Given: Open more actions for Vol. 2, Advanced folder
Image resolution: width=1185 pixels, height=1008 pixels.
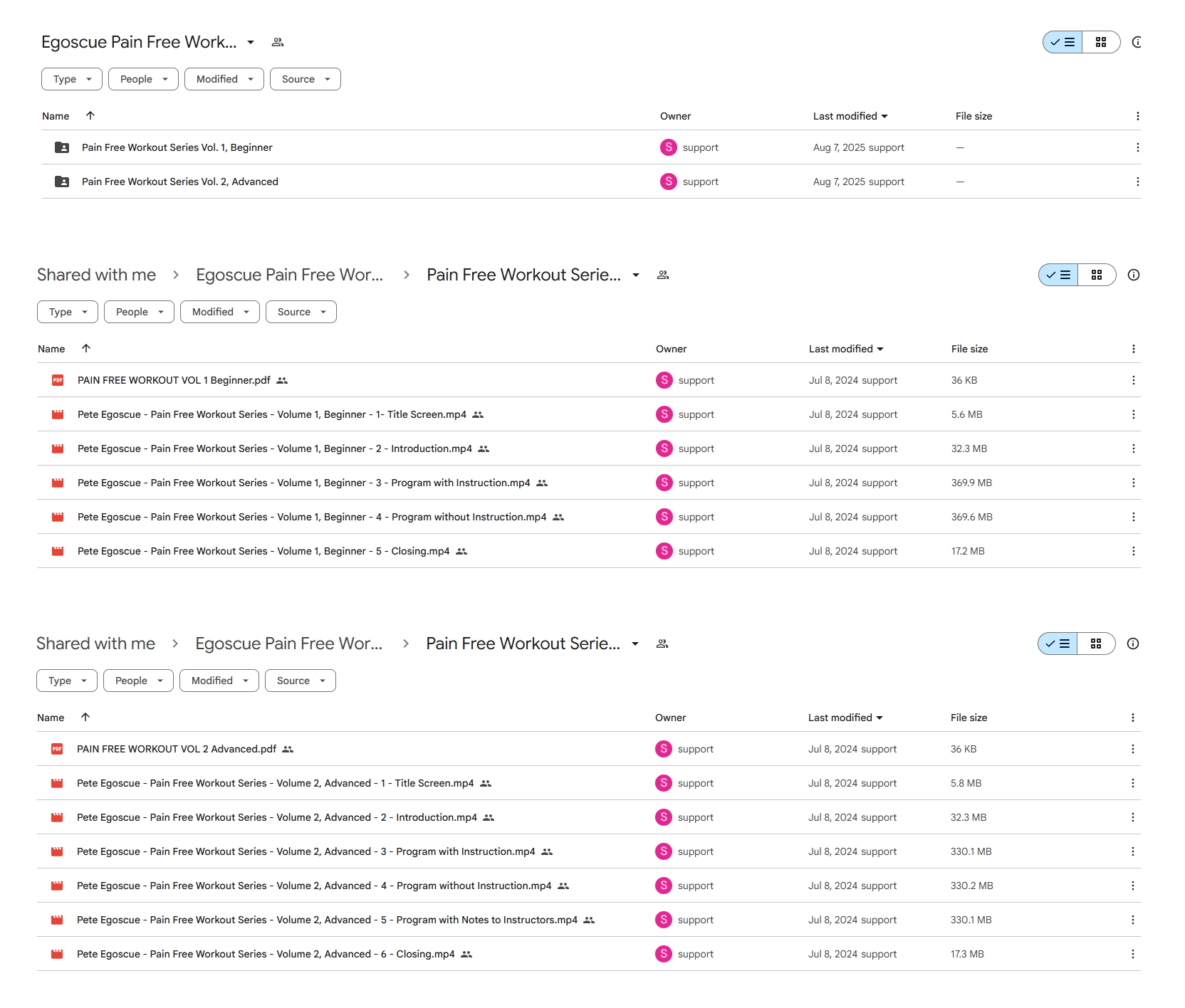Looking at the screenshot, I should 1137,182.
